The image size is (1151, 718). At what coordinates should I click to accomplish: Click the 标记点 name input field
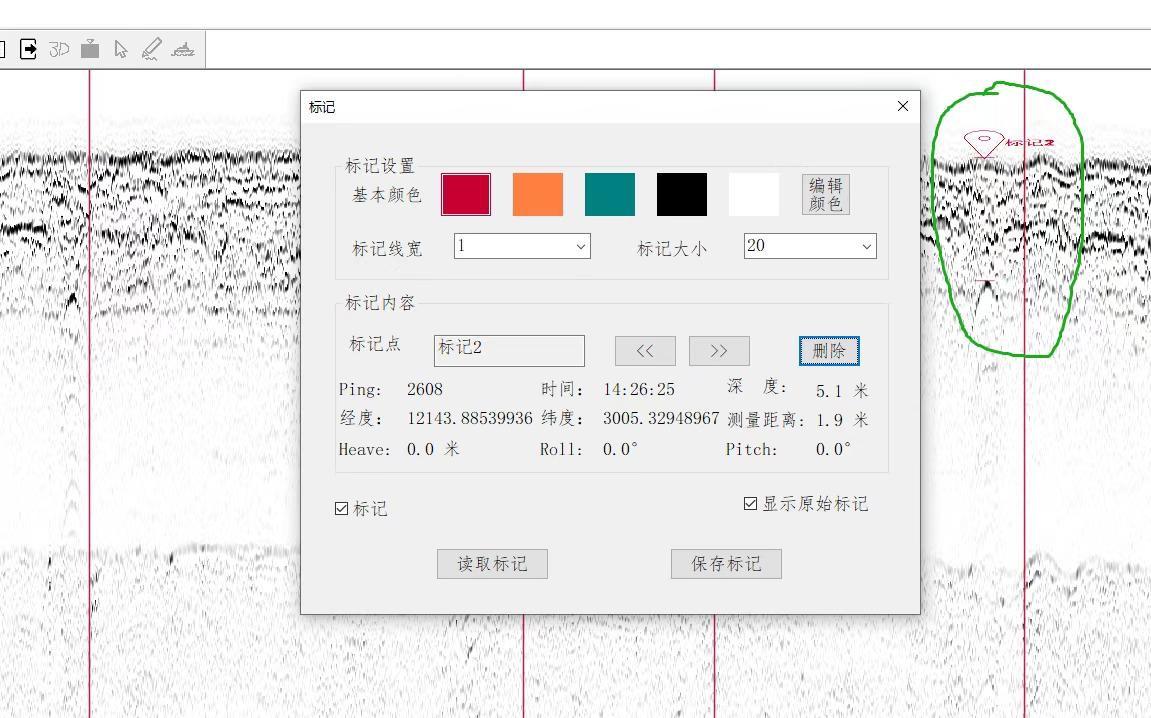pyautogui.click(x=509, y=350)
